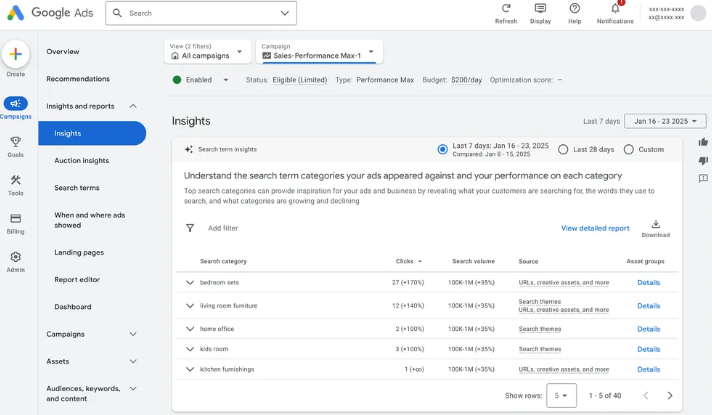Open Auction insights menu item
This screenshot has width=712, height=415.
[x=82, y=160]
